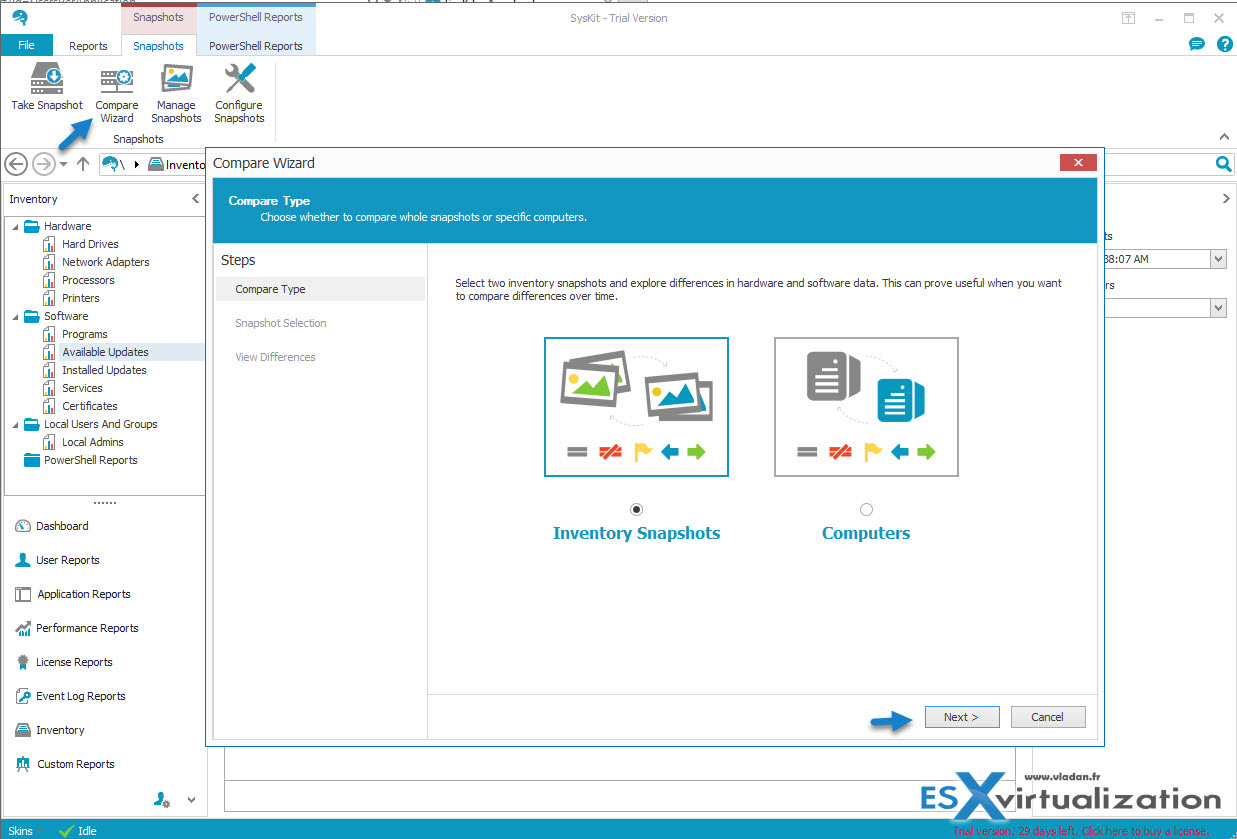The image size is (1237, 839).
Task: Click the search magnifier icon
Action: (1223, 164)
